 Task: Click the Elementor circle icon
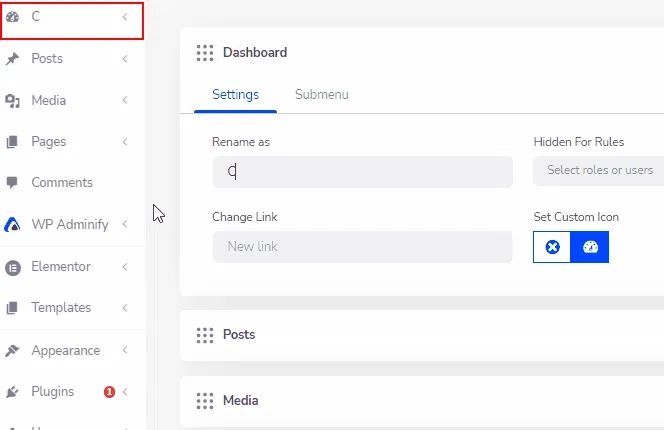coord(13,267)
